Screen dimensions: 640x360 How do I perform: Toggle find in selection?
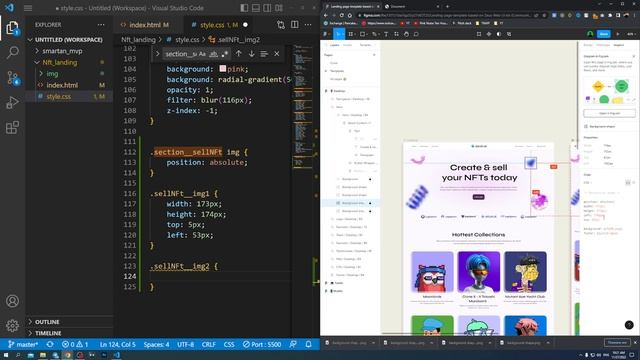click(x=264, y=54)
